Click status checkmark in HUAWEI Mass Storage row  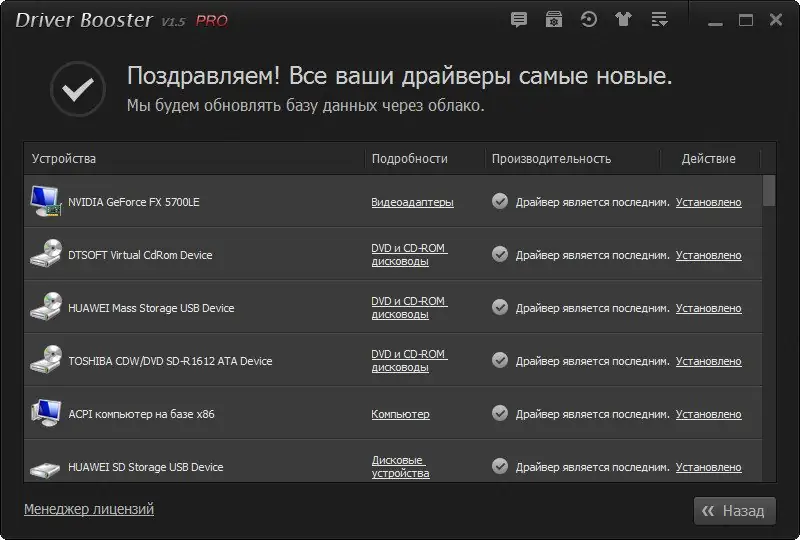pyautogui.click(x=500, y=307)
